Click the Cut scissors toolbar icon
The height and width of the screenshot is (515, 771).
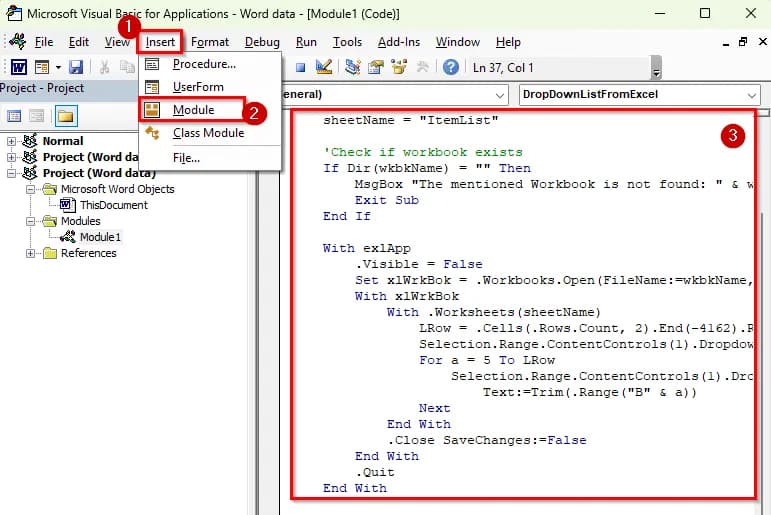104,67
